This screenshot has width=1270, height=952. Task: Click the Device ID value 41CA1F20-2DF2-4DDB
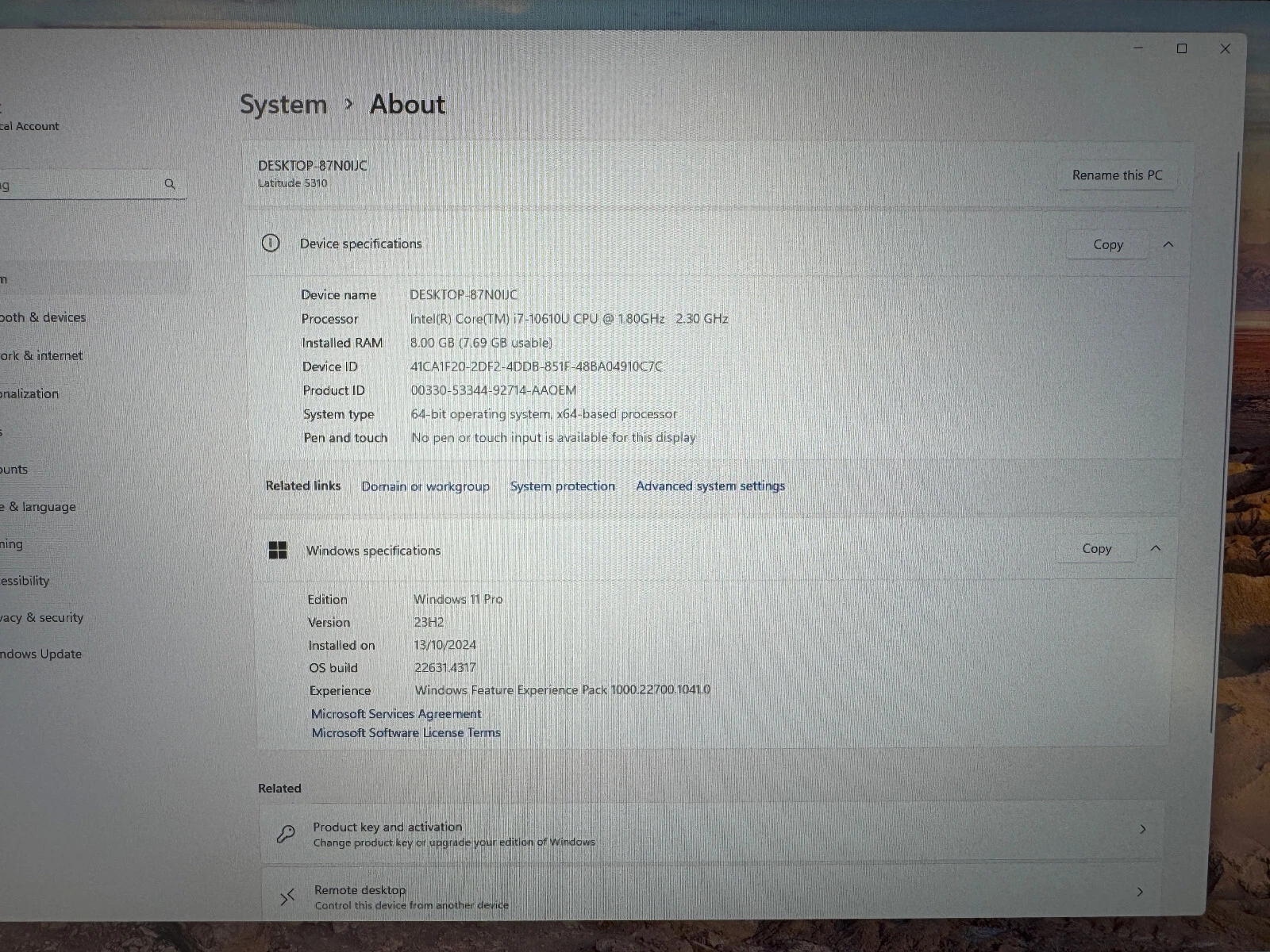click(x=536, y=367)
